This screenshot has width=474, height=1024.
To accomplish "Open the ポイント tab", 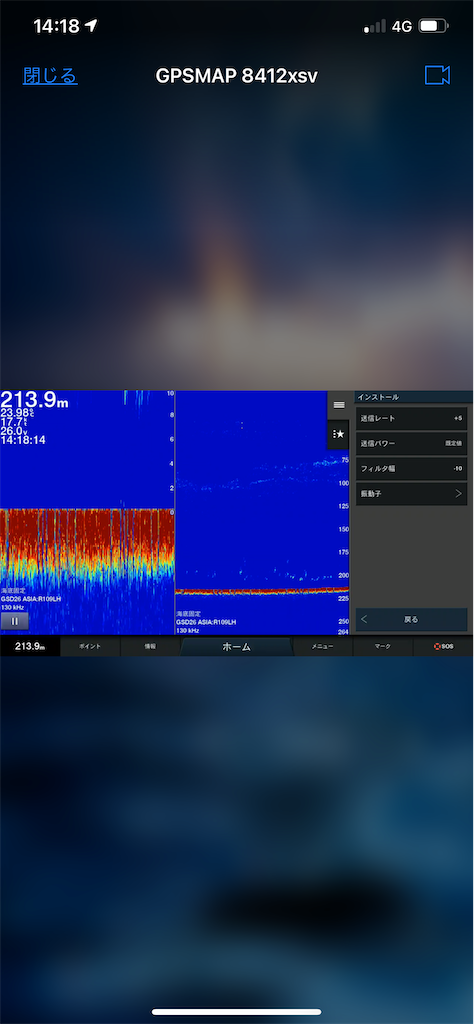I will [x=90, y=647].
